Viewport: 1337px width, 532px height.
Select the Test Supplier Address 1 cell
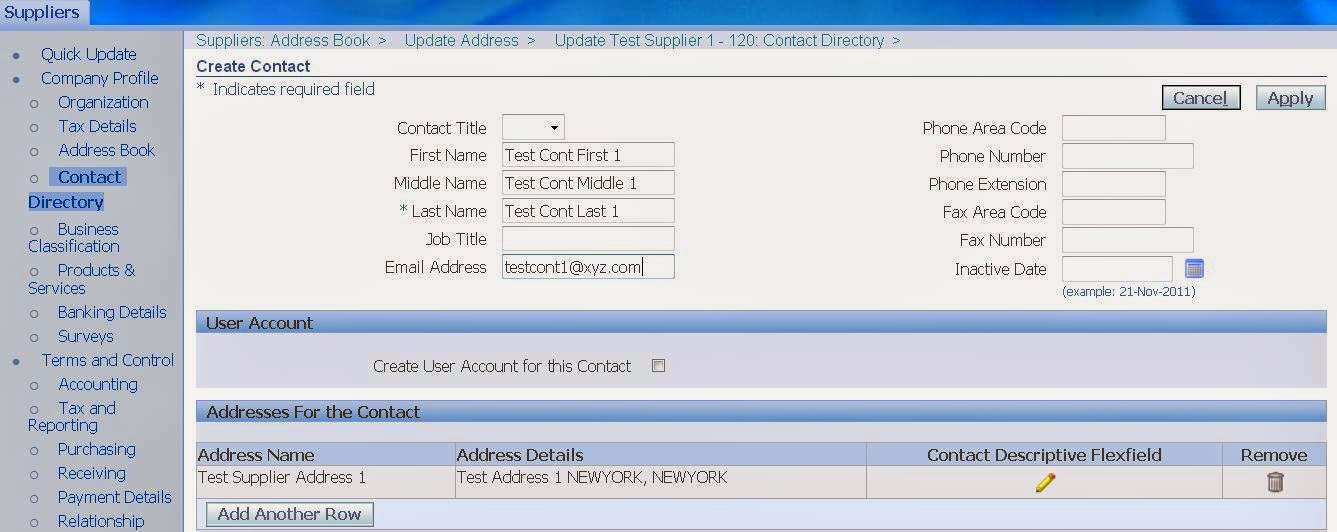tap(326, 482)
